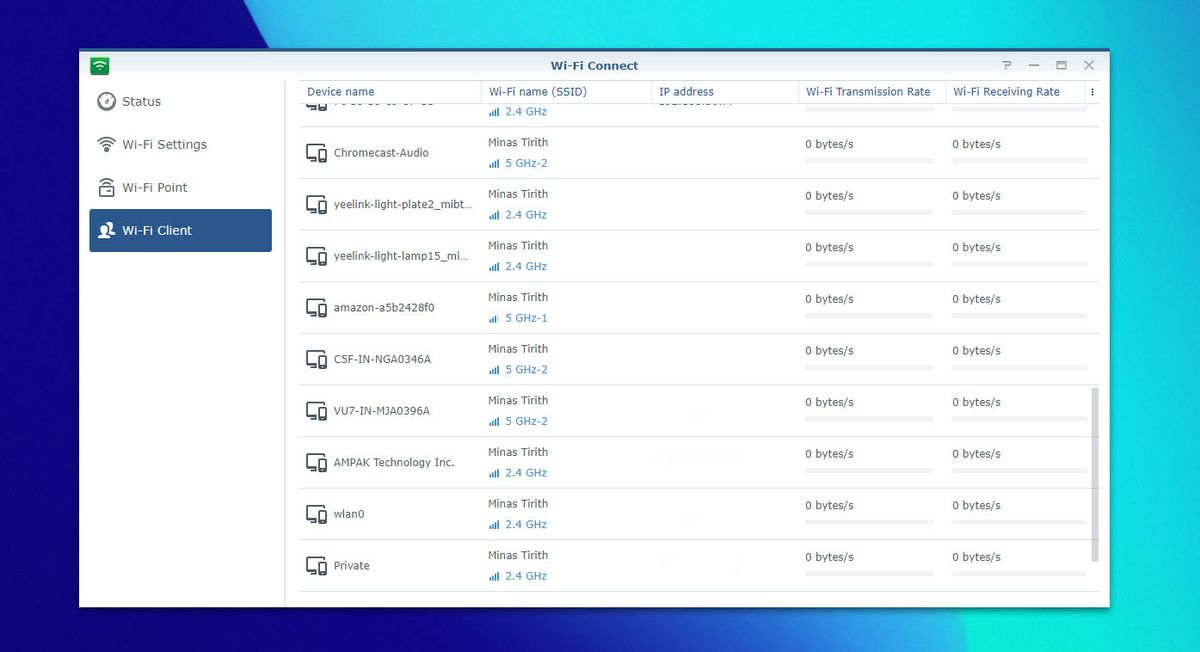Click receiving rate bar in amazon-a5b2428f0 row

pyautogui.click(x=1019, y=316)
